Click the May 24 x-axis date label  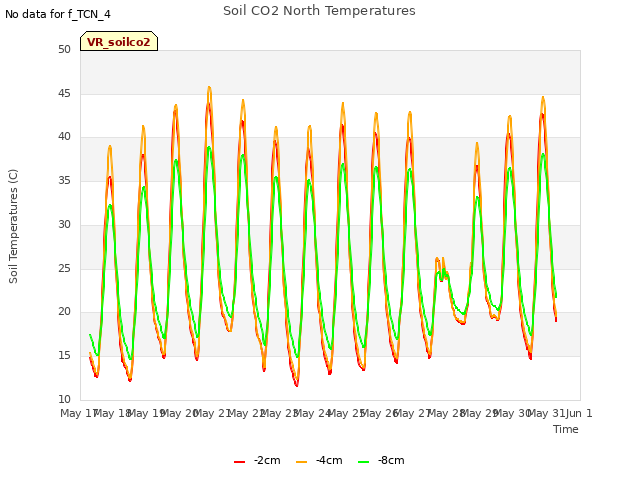[312, 413]
